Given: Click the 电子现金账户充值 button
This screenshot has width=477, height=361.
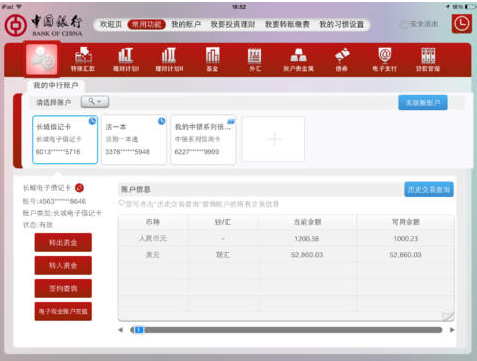Looking at the screenshot, I should 63,311.
